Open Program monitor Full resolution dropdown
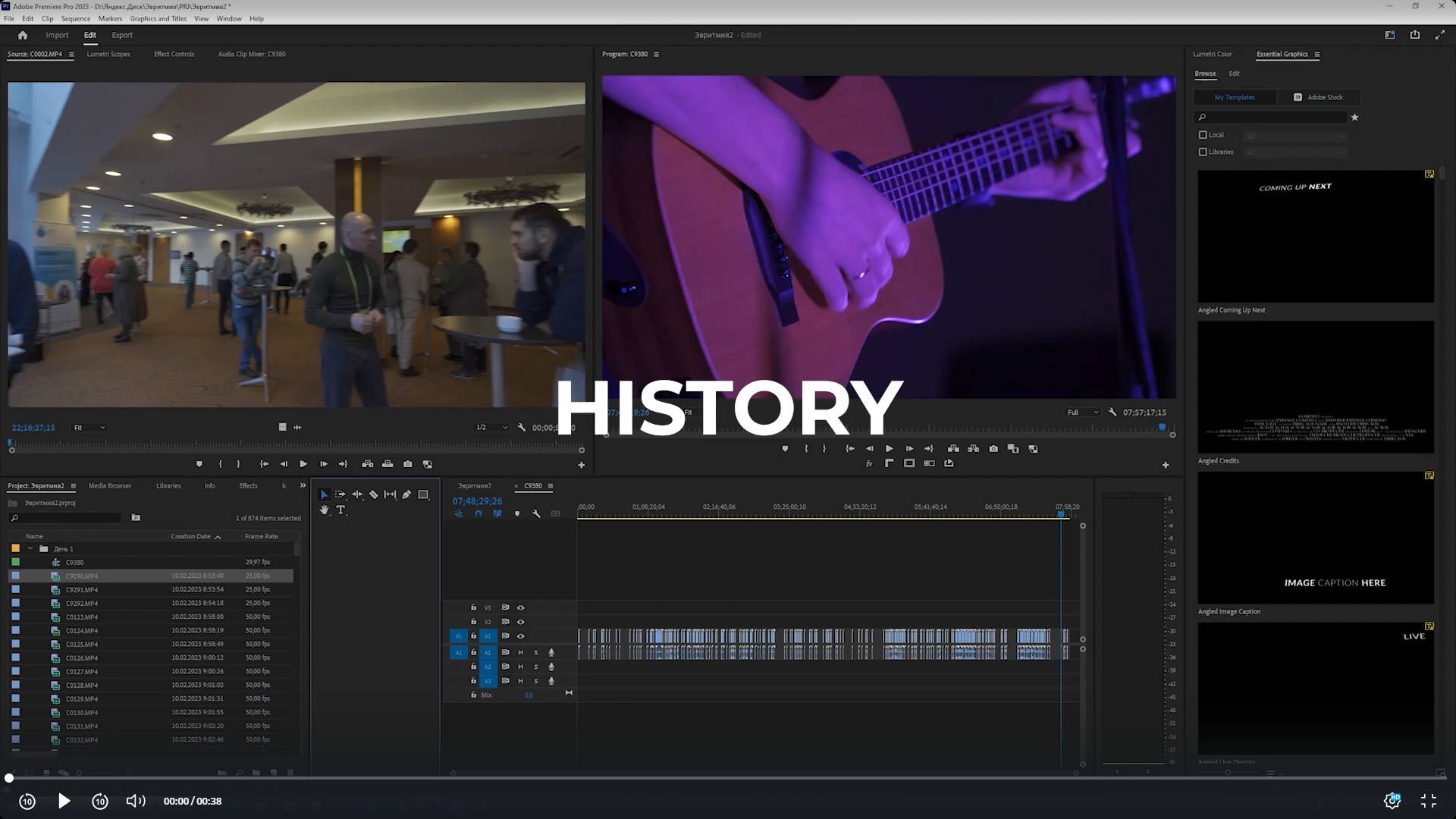This screenshot has width=1456, height=819. pyautogui.click(x=1082, y=413)
